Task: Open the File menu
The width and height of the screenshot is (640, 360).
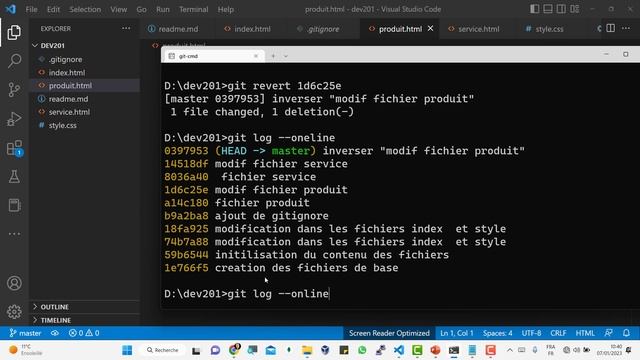Action: tap(31, 9)
